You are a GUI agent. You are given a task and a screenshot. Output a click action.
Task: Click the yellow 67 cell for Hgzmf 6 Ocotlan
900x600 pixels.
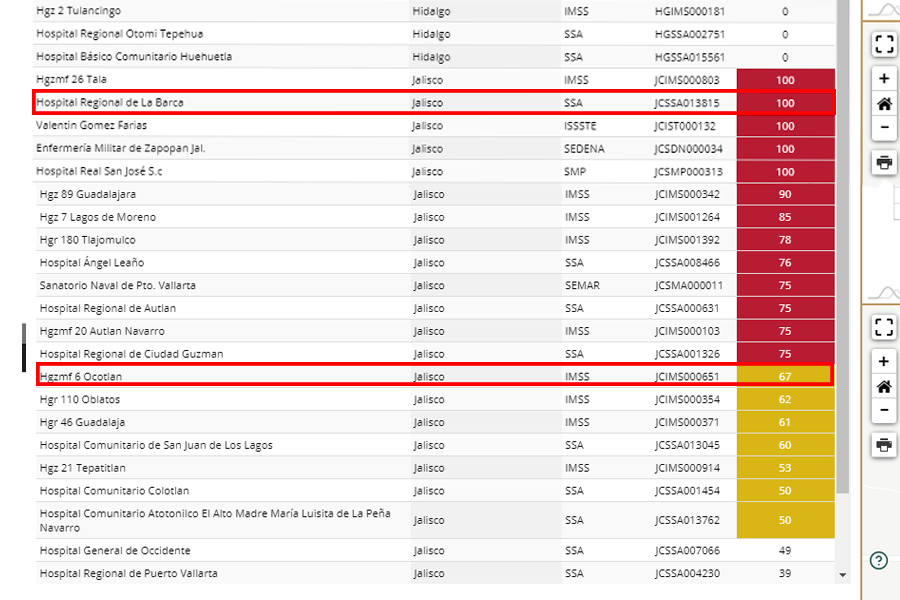[x=785, y=377]
